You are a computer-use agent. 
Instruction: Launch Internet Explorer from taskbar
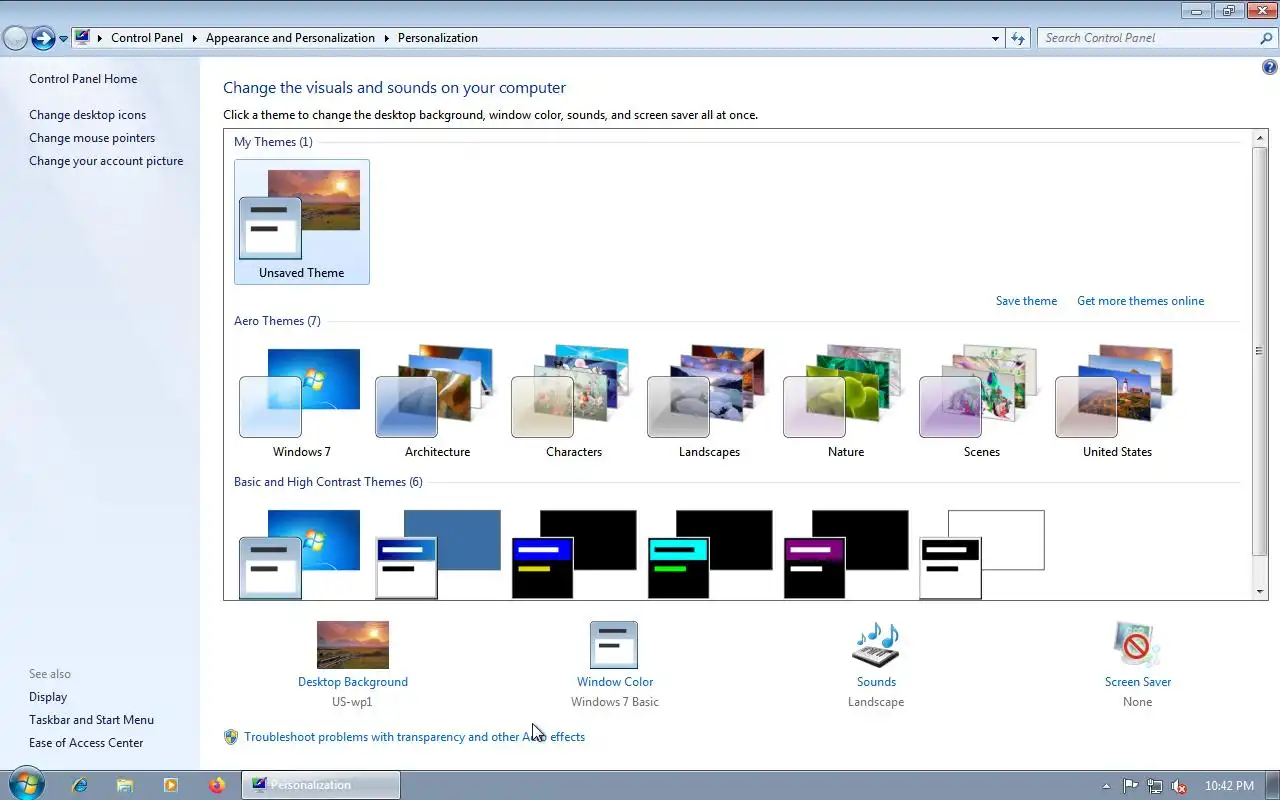click(80, 785)
